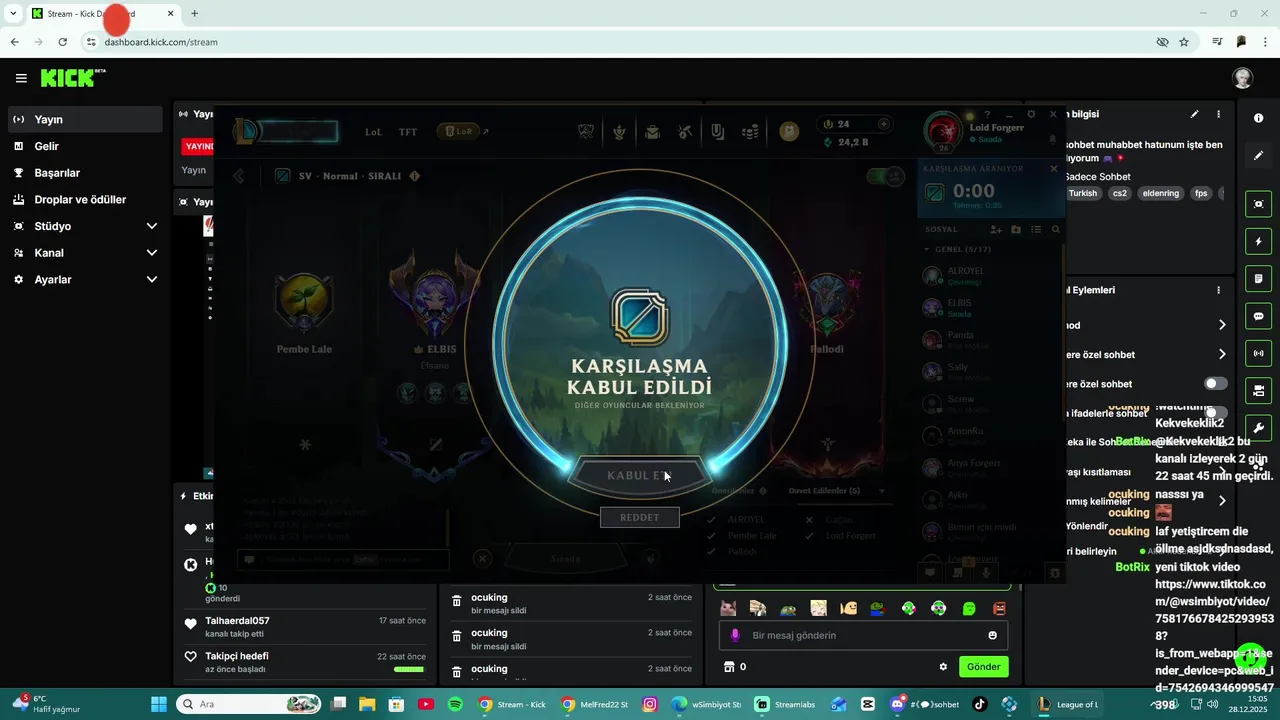Viewport: 1280px width, 720px height.
Task: Toggle the wrench tools widget icon
Action: pyautogui.click(x=1258, y=428)
